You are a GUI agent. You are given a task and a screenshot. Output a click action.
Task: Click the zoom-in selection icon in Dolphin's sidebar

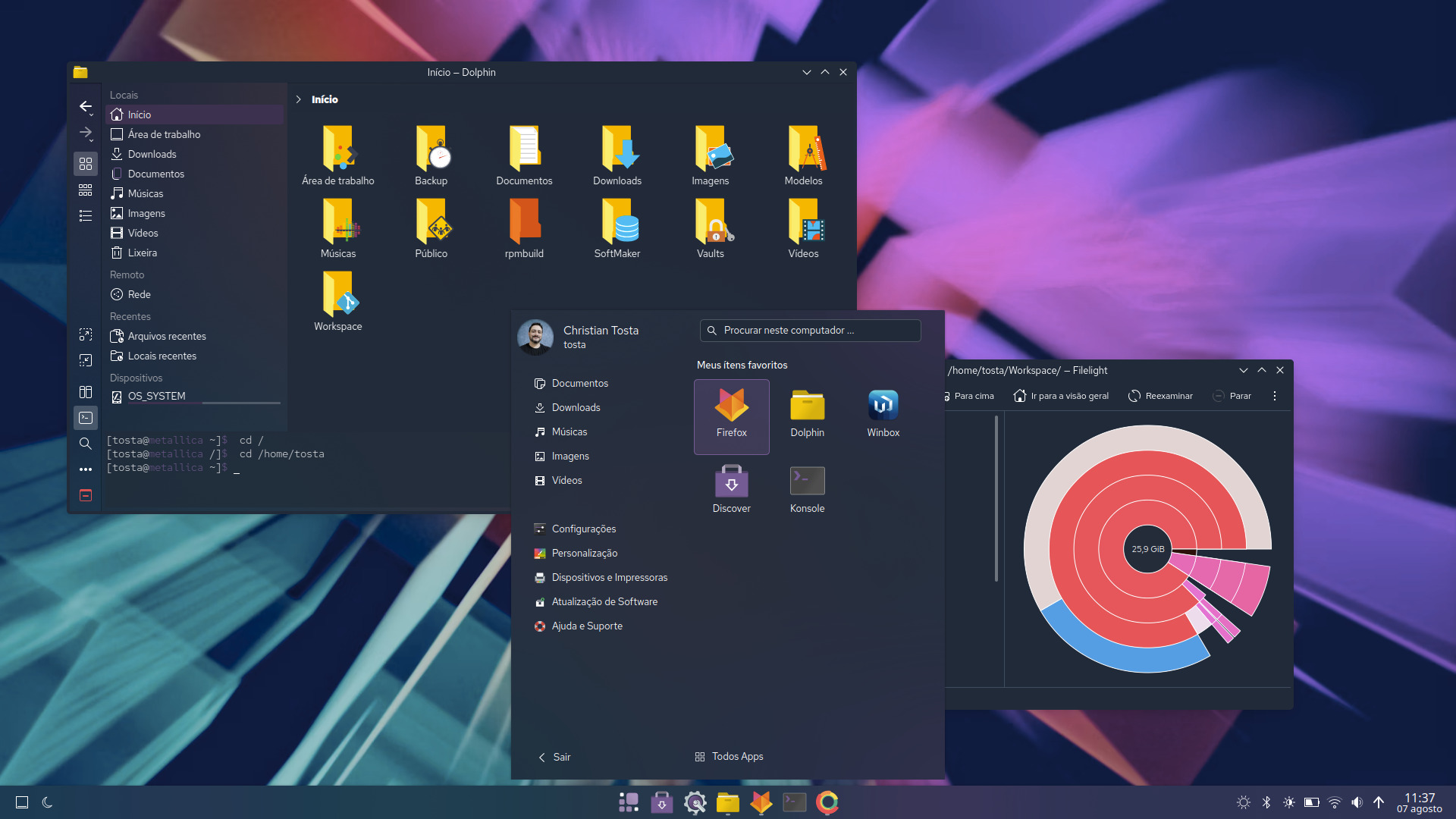tap(86, 334)
